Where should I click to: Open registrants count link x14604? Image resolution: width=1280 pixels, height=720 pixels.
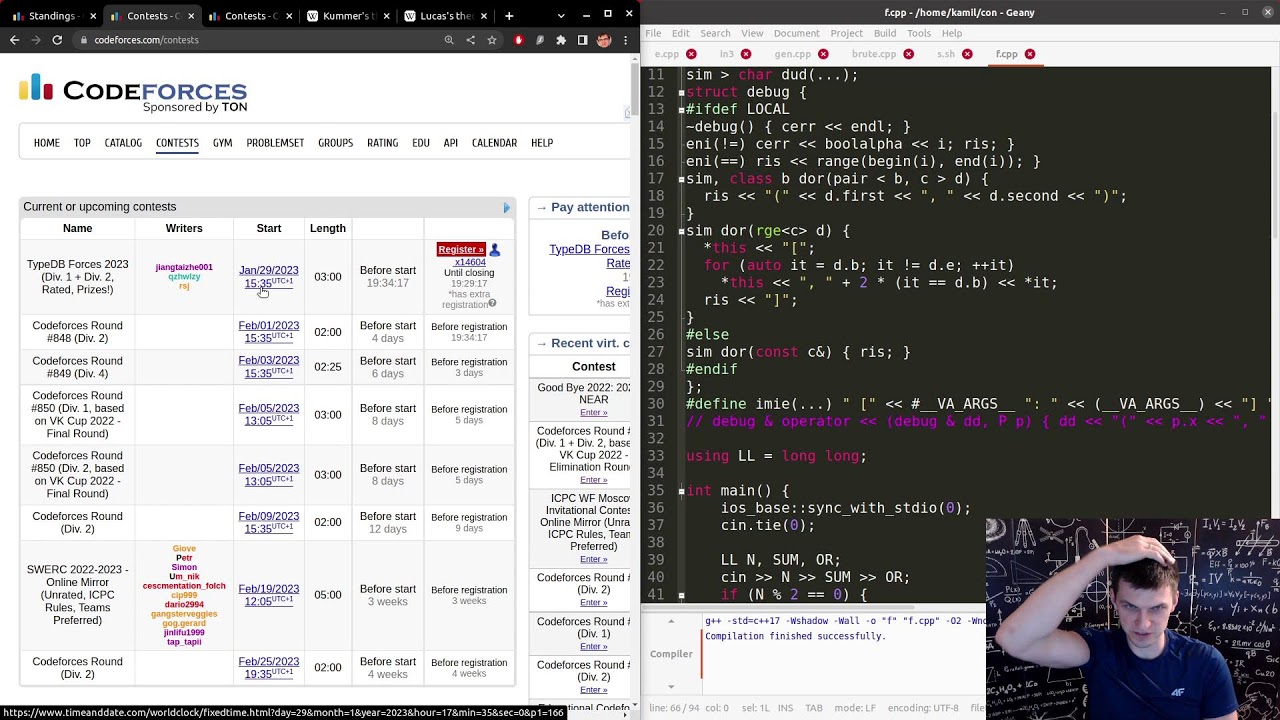470,262
